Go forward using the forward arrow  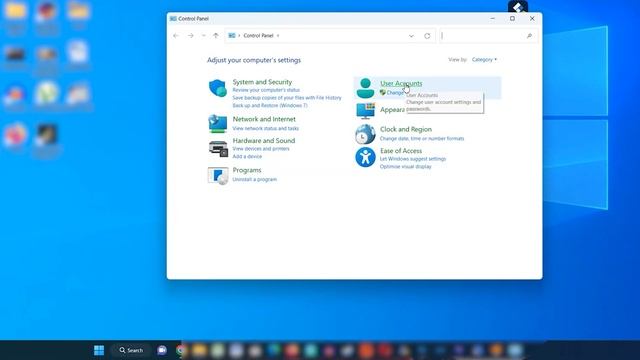click(x=191, y=36)
